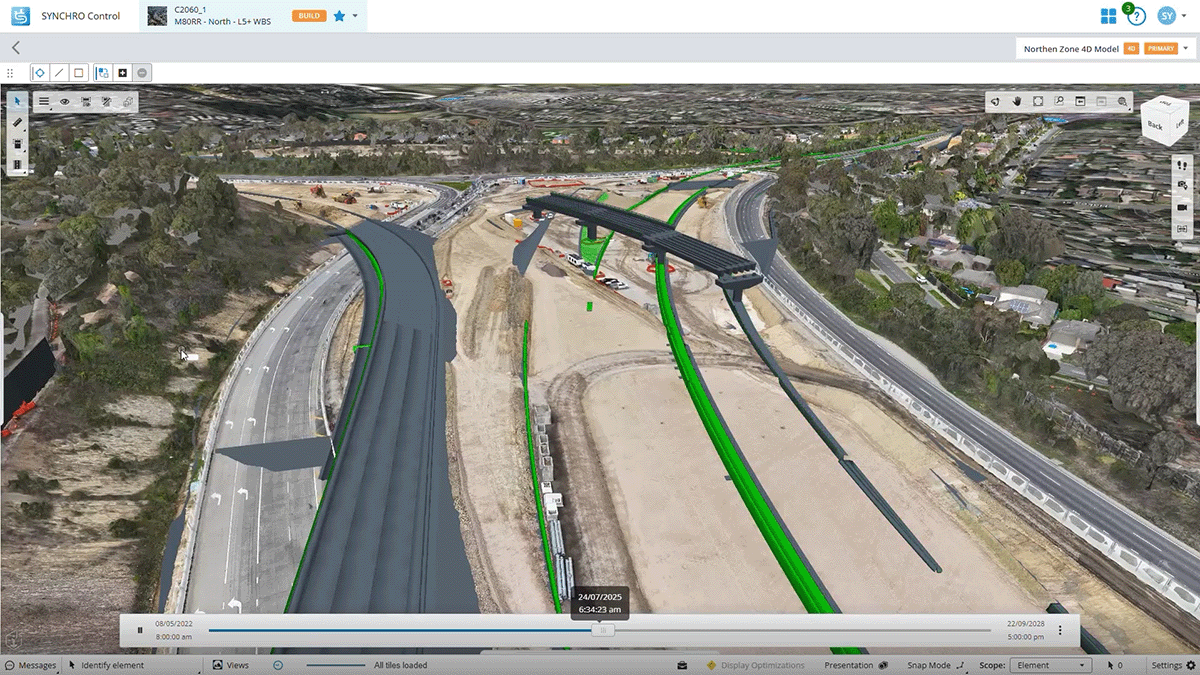Click the timeline slider handle

point(602,630)
